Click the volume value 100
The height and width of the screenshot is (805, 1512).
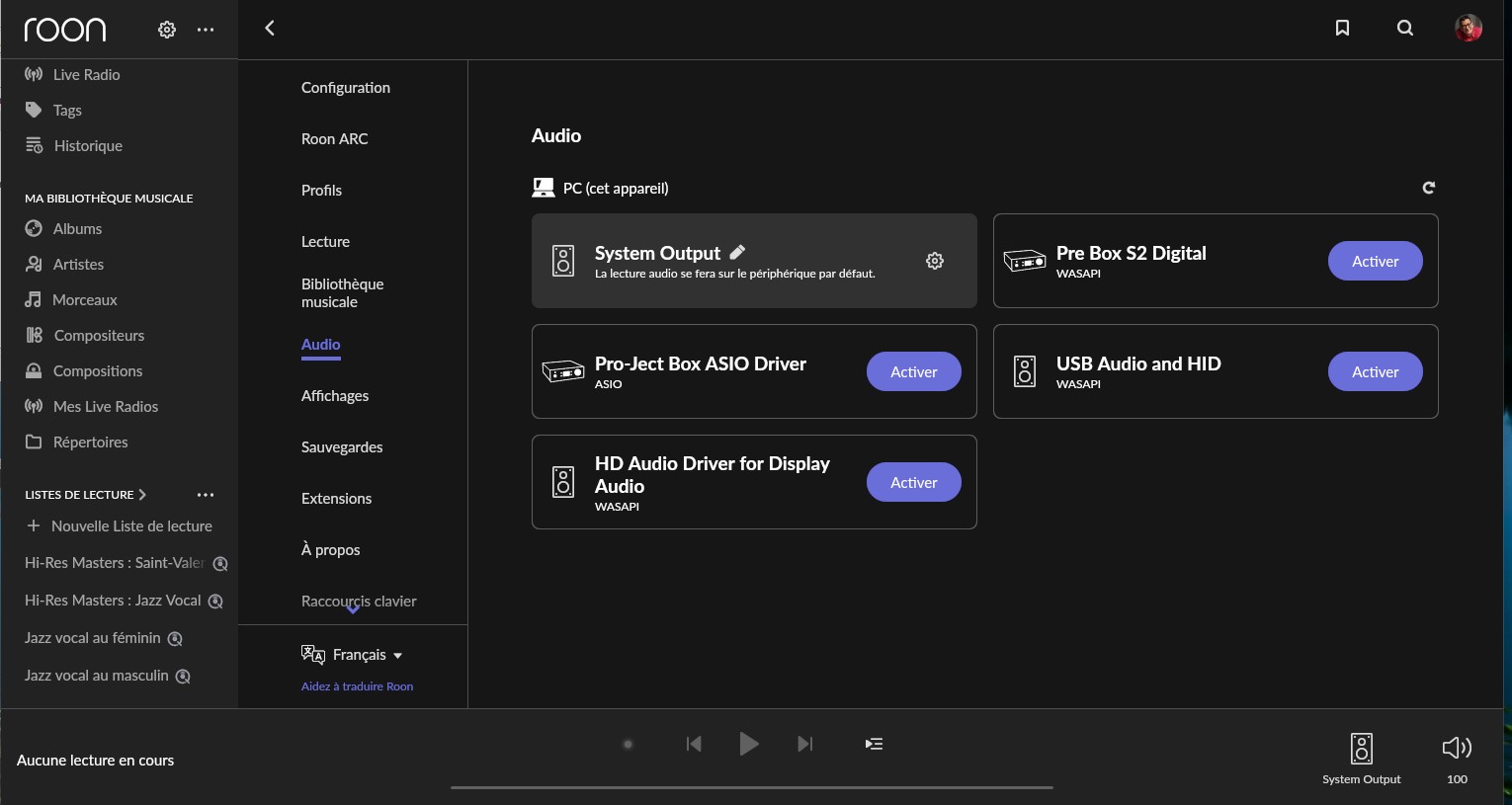point(1457,779)
